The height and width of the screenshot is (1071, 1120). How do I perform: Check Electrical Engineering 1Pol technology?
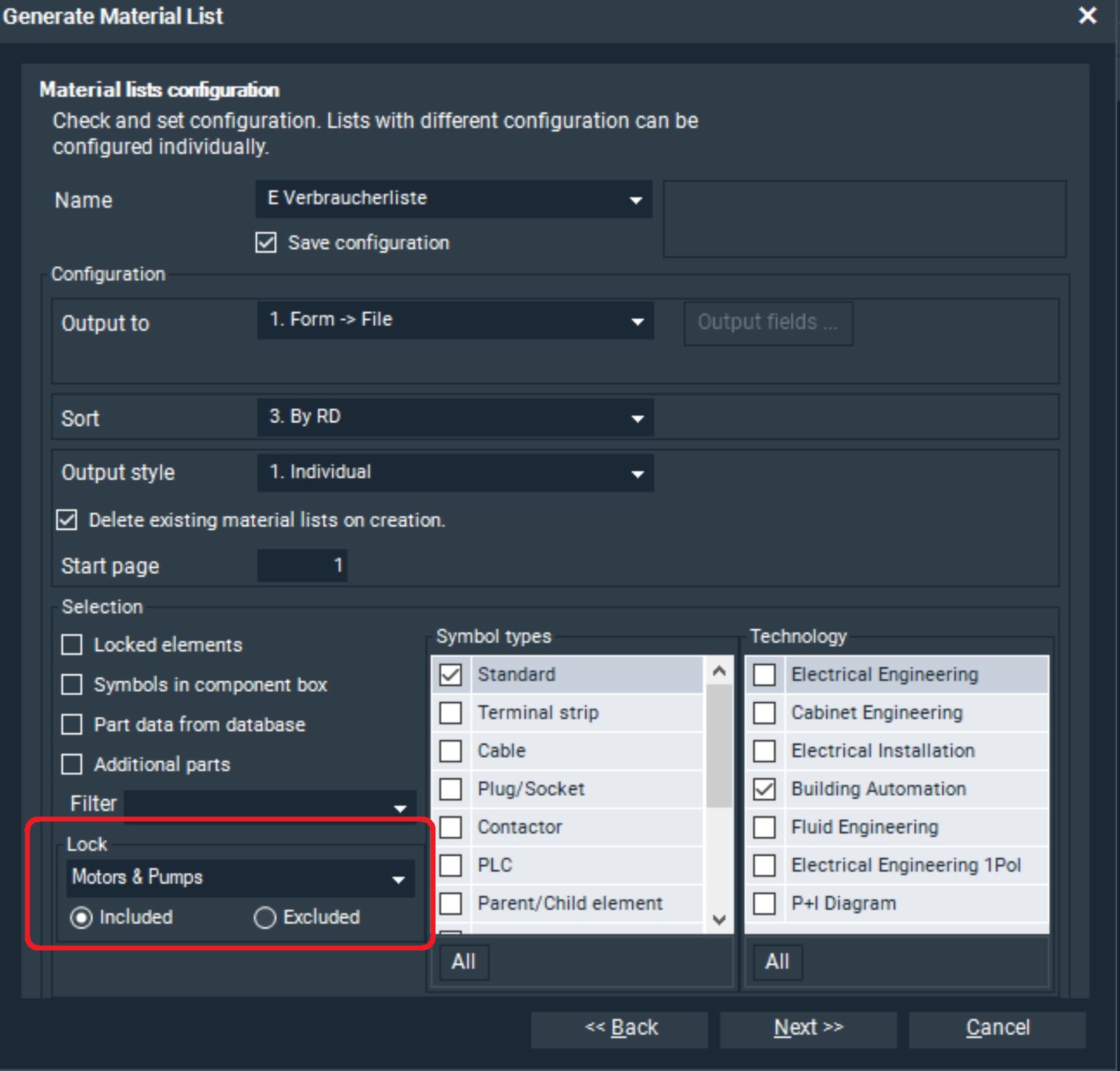tap(764, 865)
